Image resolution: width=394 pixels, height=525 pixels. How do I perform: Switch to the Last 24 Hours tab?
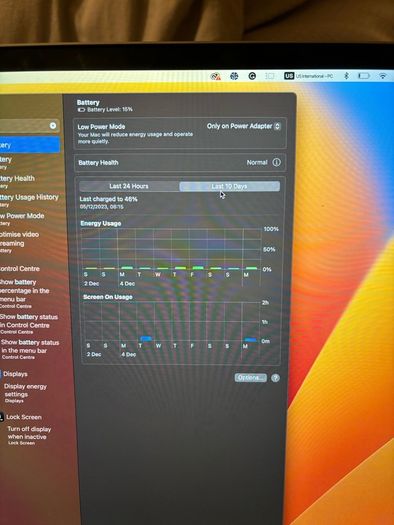[x=129, y=186]
